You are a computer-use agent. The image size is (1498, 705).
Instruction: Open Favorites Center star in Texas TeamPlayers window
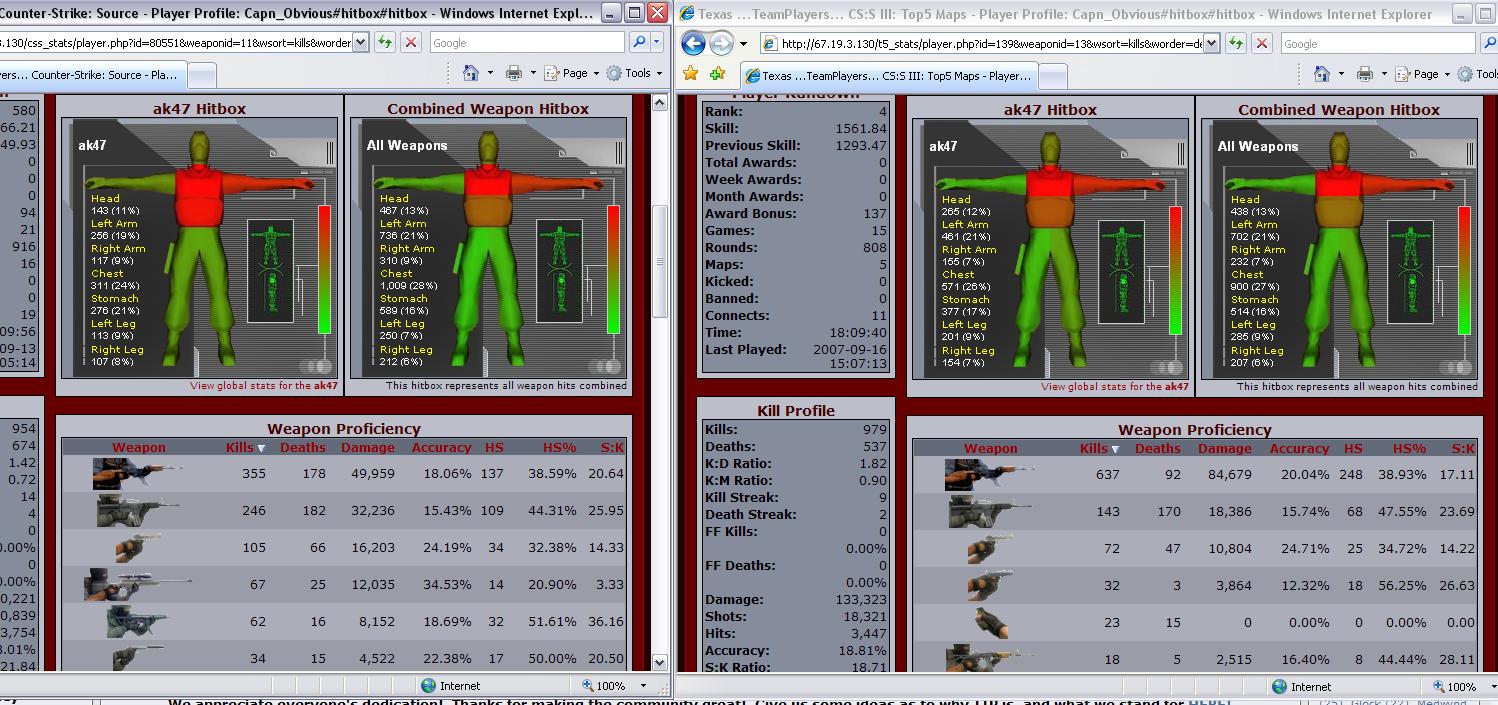tap(690, 74)
